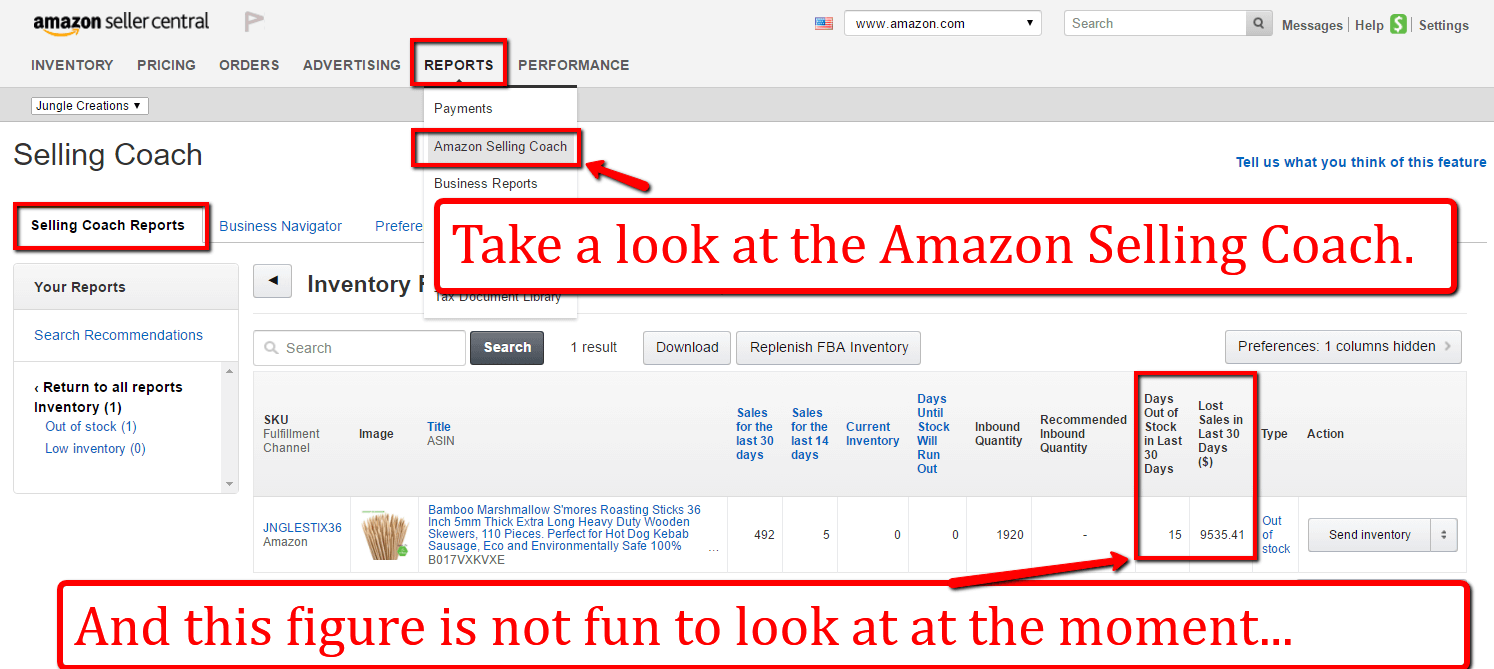Click the sidebar scrollbar up arrow
This screenshot has height=669, width=1494.
tap(230, 372)
